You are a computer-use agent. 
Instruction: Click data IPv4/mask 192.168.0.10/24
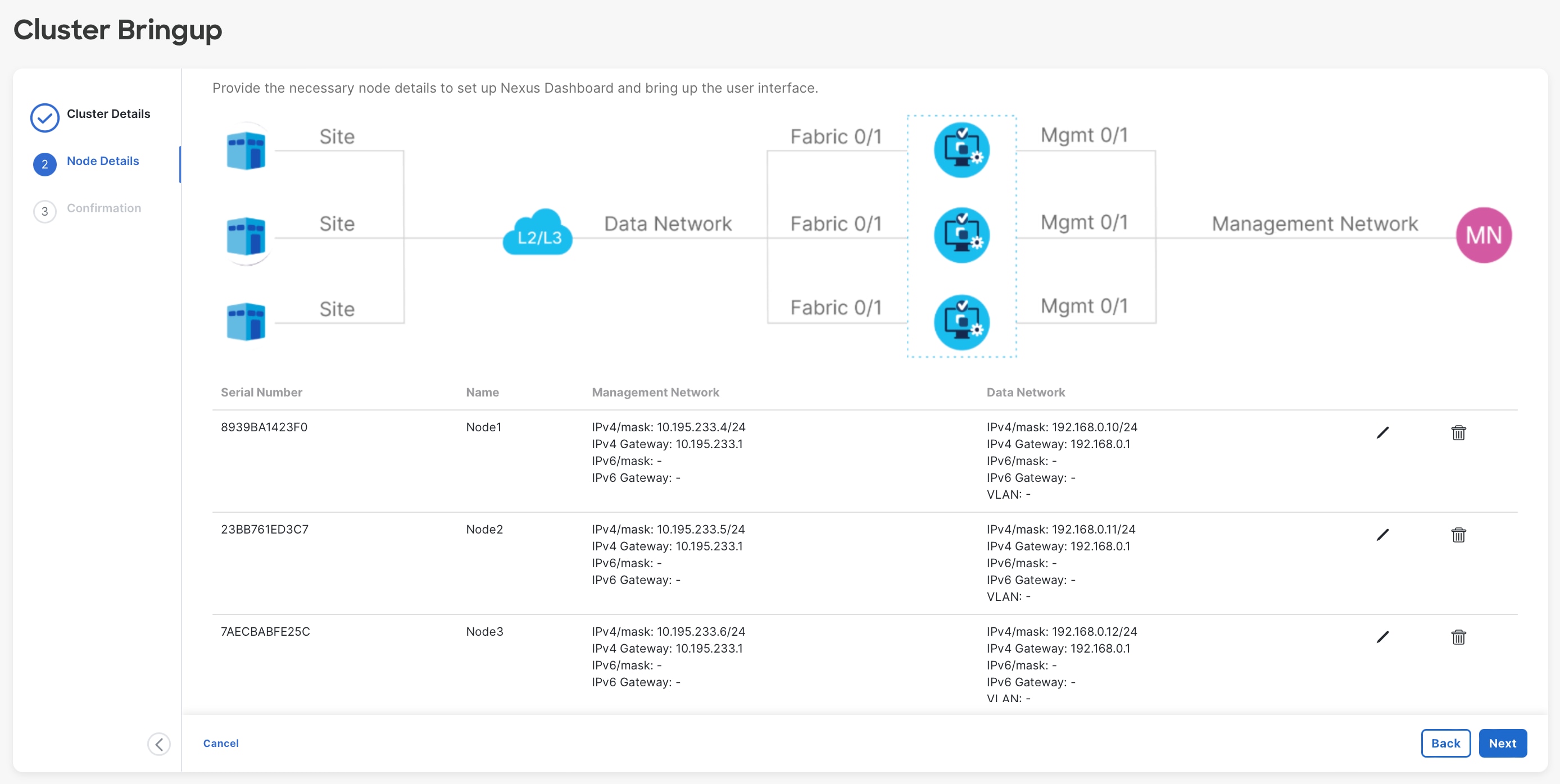1062,427
